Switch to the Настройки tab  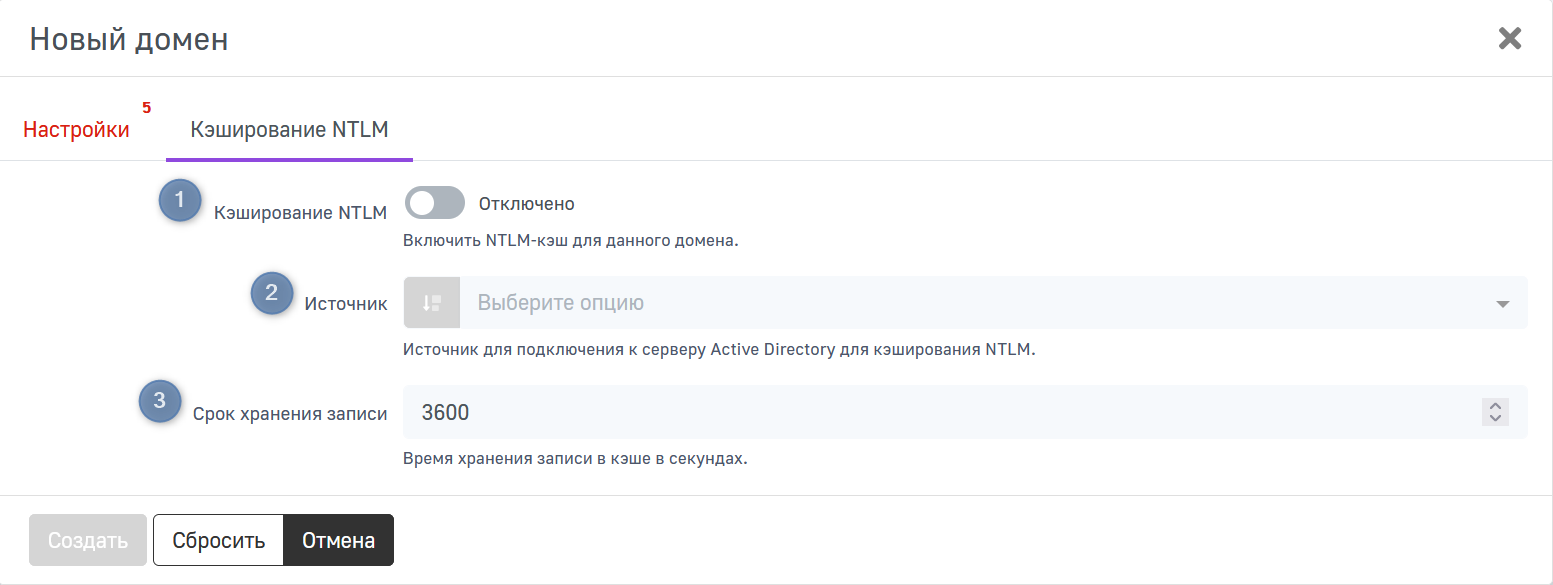(x=76, y=130)
